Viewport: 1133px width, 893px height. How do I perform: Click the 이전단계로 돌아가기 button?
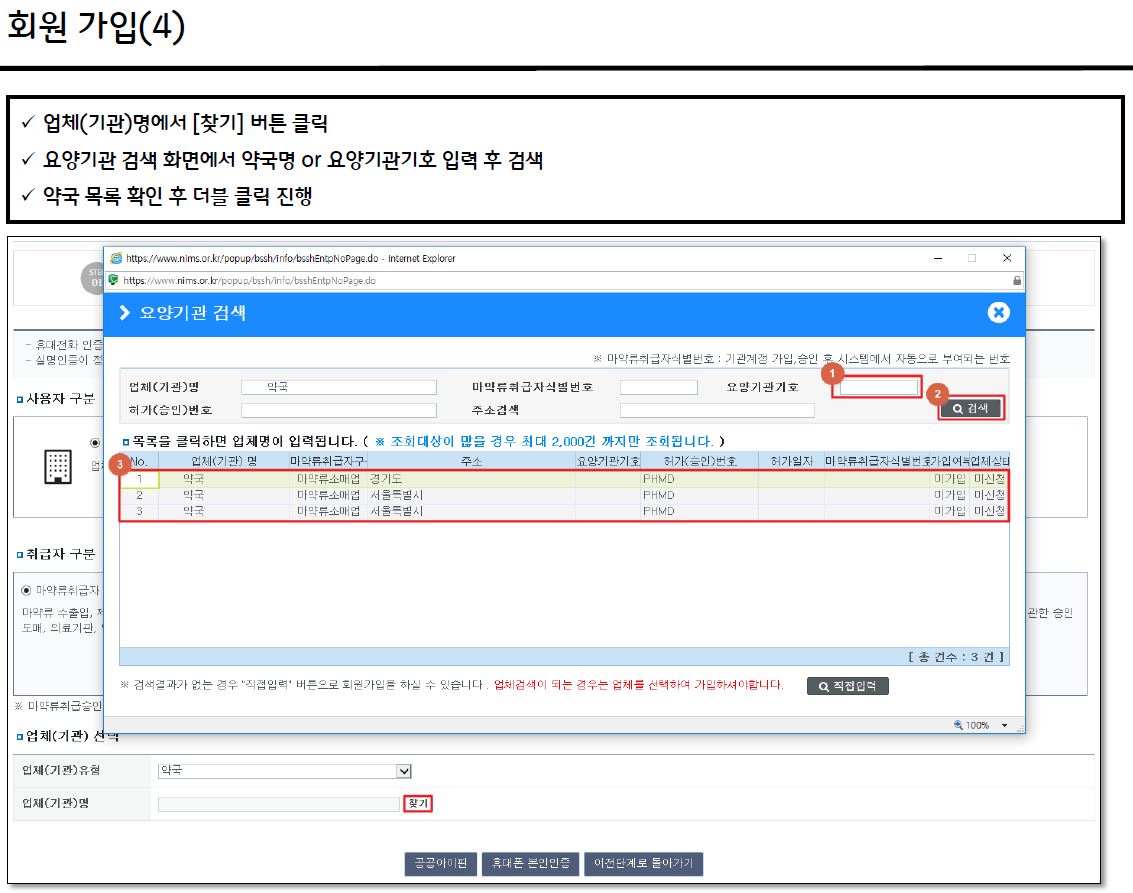coord(643,864)
